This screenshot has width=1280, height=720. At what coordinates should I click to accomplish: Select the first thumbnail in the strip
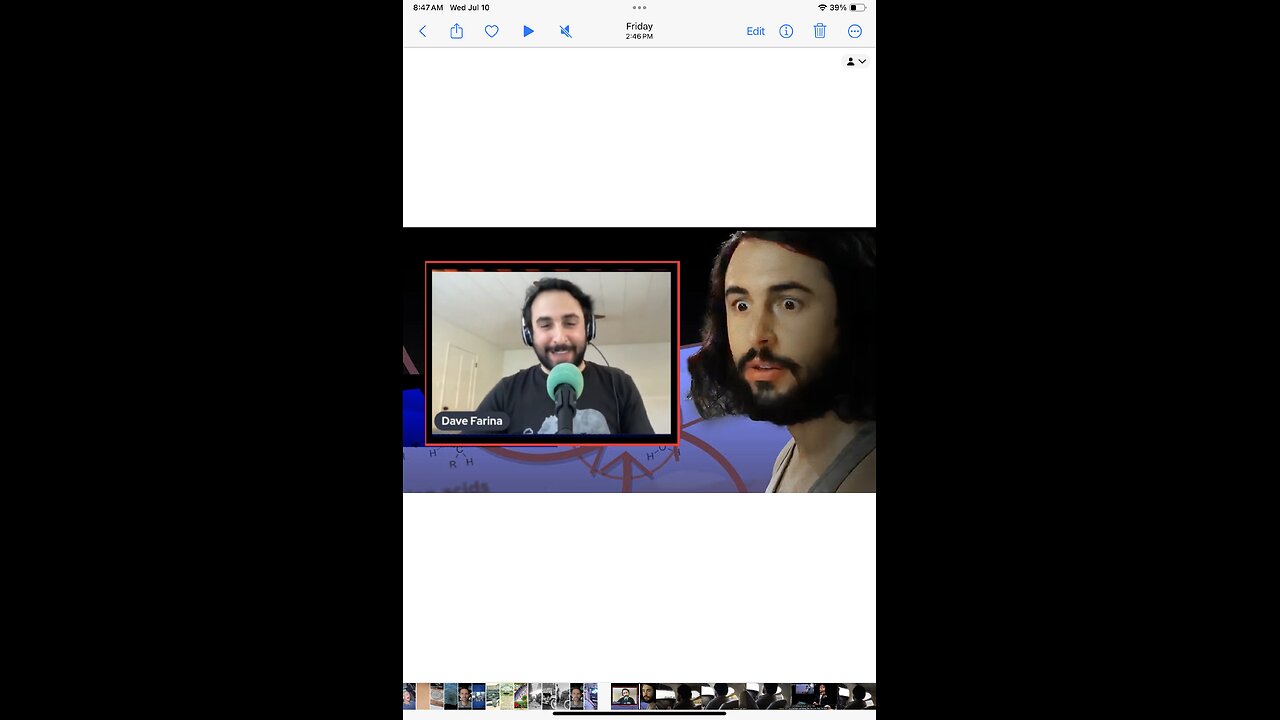click(409, 696)
